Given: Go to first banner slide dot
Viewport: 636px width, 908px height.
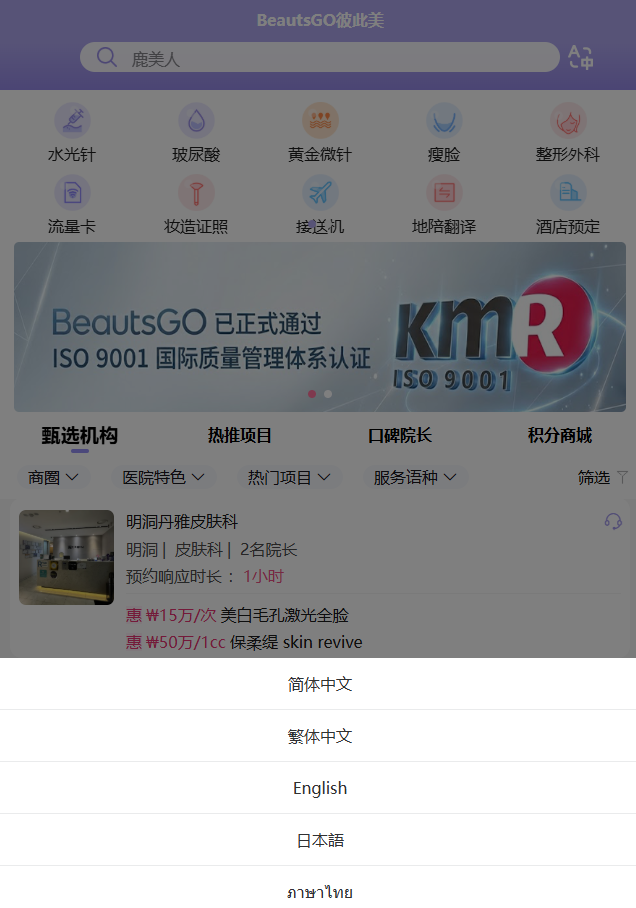Looking at the screenshot, I should pyautogui.click(x=312, y=394).
